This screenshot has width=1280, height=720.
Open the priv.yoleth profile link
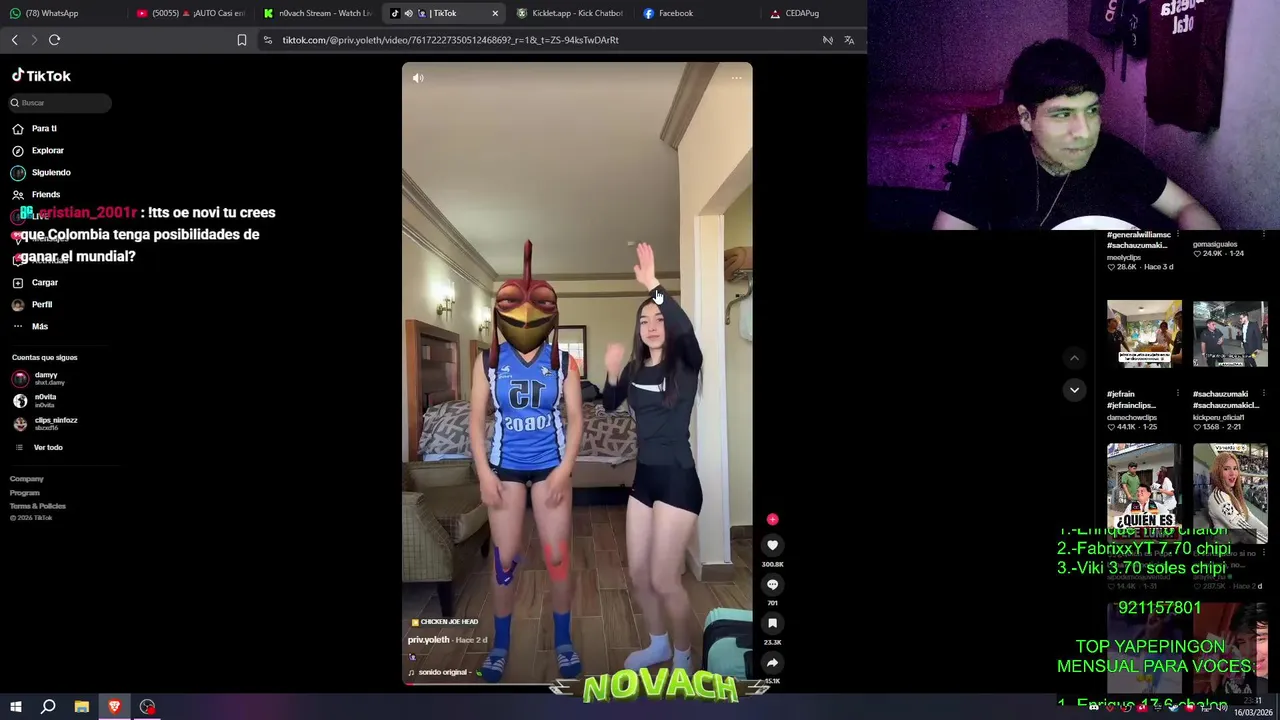click(x=428, y=640)
